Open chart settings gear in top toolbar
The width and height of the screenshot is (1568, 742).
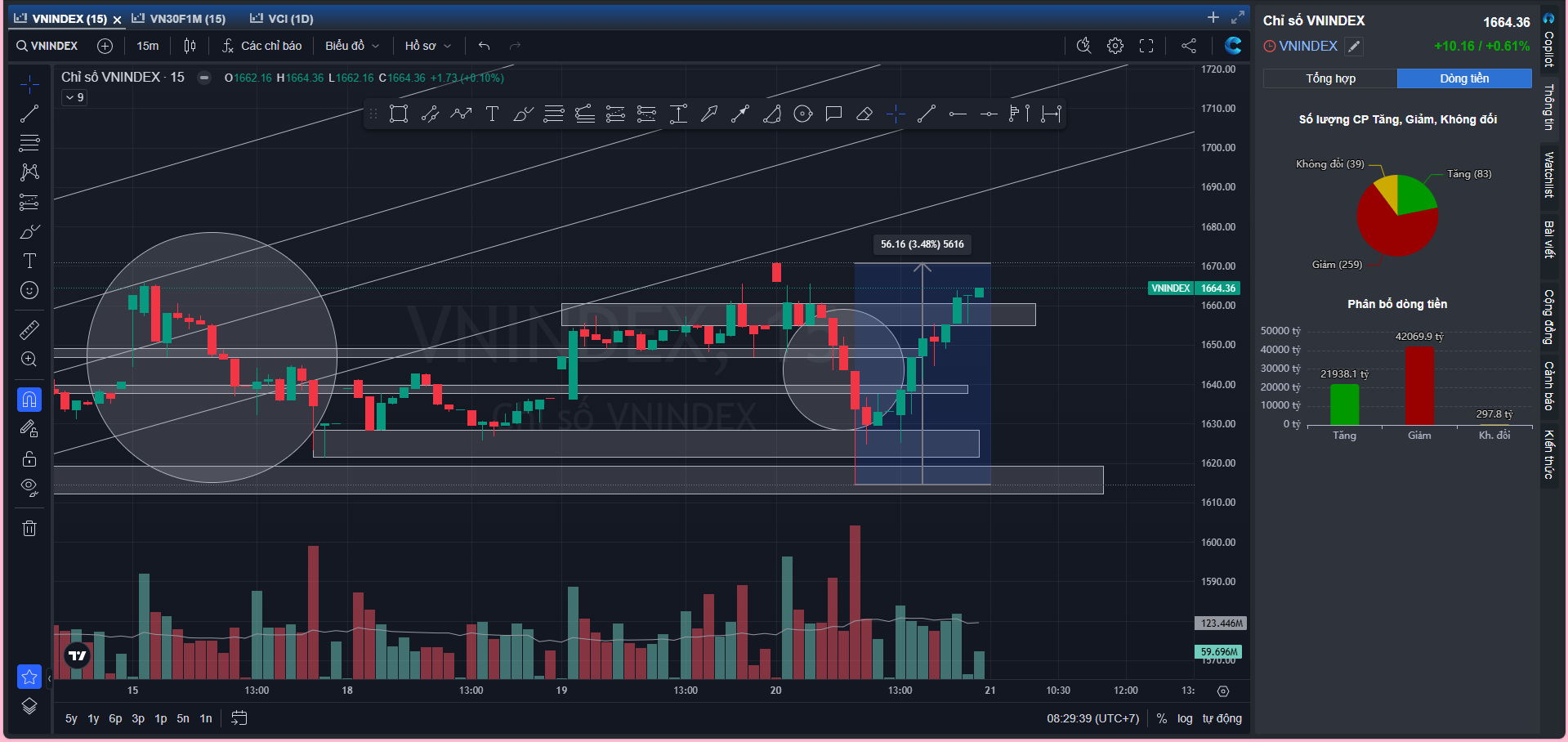pyautogui.click(x=1115, y=46)
